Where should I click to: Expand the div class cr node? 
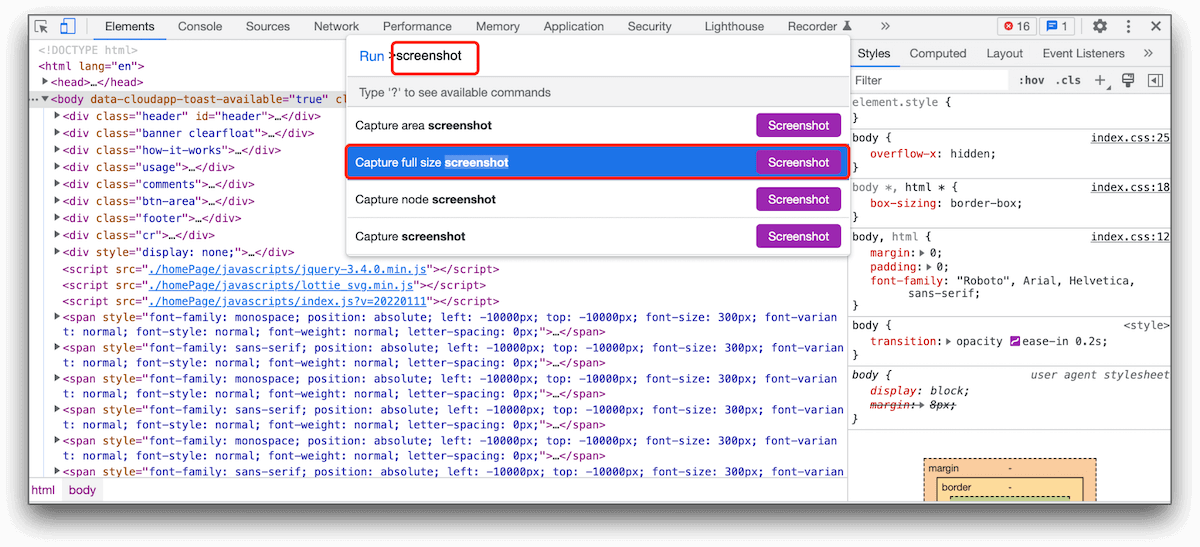point(57,235)
